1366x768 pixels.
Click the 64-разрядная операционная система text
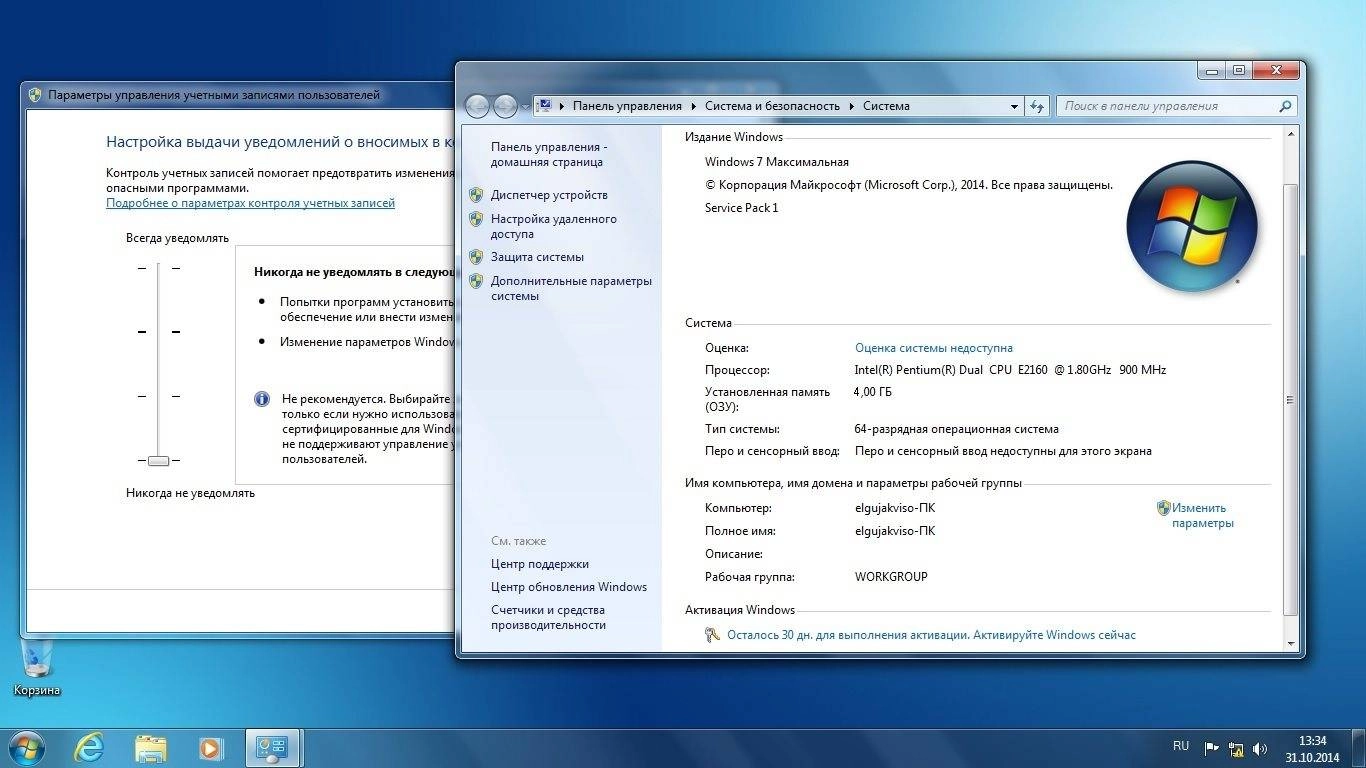(956, 429)
